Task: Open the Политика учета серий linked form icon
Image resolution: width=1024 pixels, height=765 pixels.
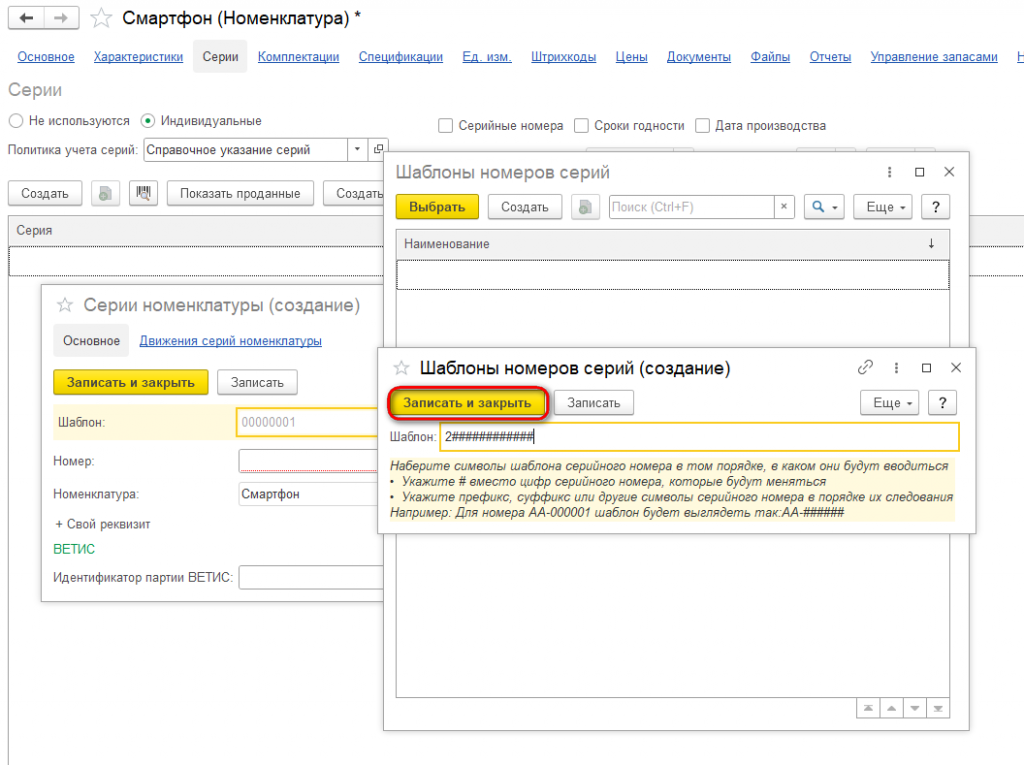Action: click(x=378, y=150)
